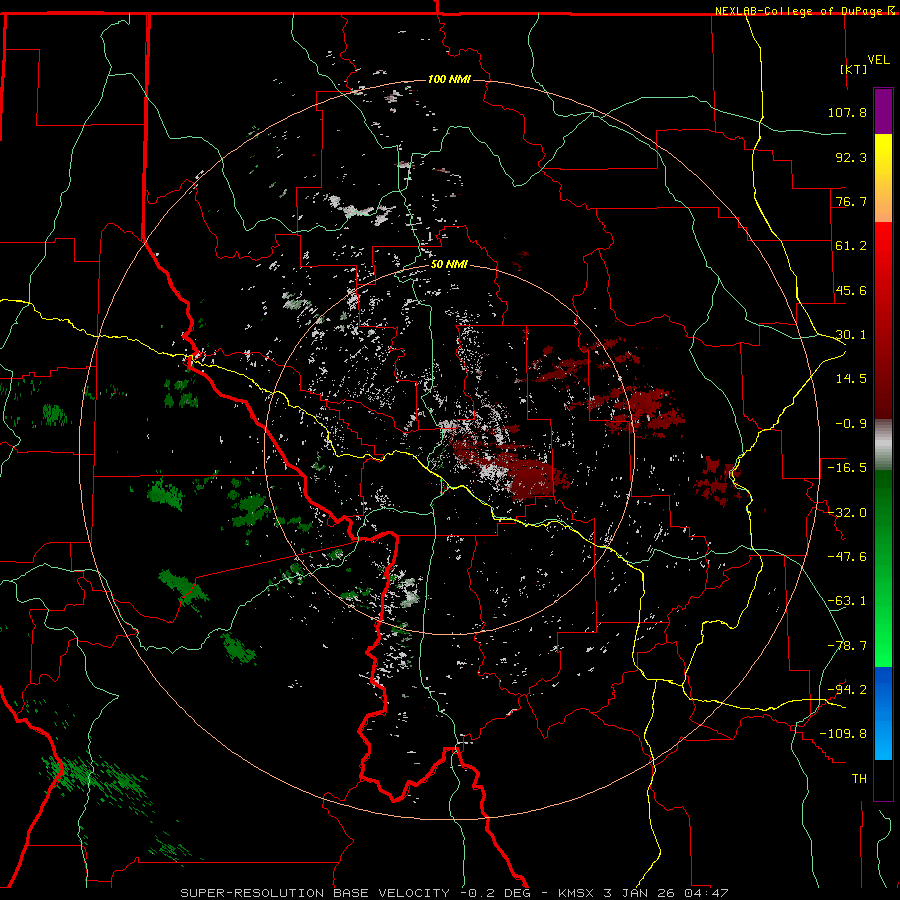Click the TH legend label
The image size is (900, 900).
859,779
